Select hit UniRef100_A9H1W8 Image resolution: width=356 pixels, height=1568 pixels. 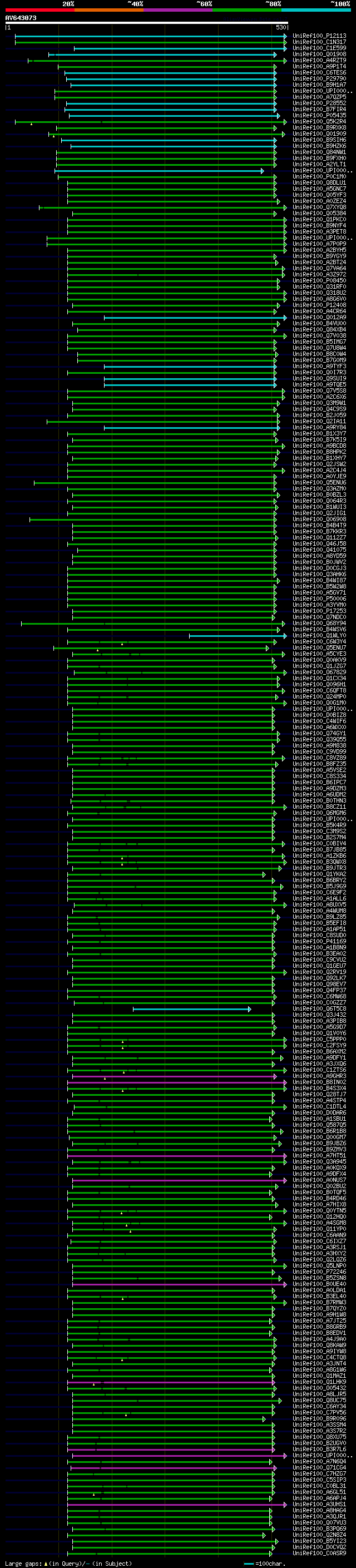tap(319, 1315)
